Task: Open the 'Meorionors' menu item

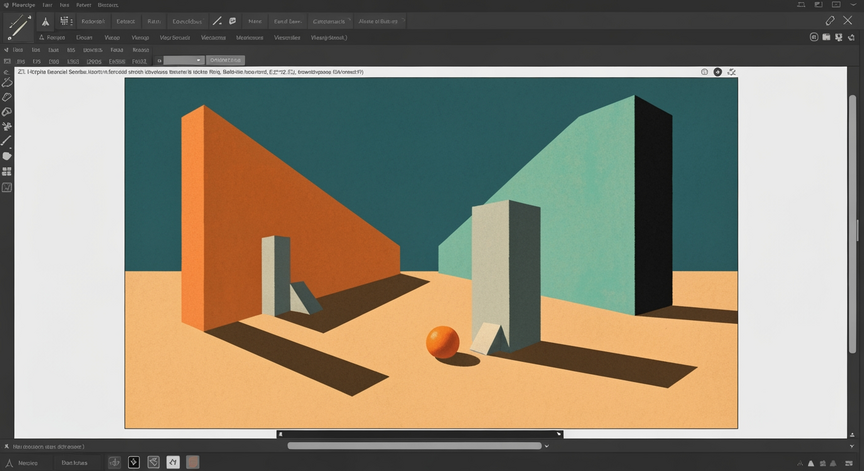Action: coord(250,37)
